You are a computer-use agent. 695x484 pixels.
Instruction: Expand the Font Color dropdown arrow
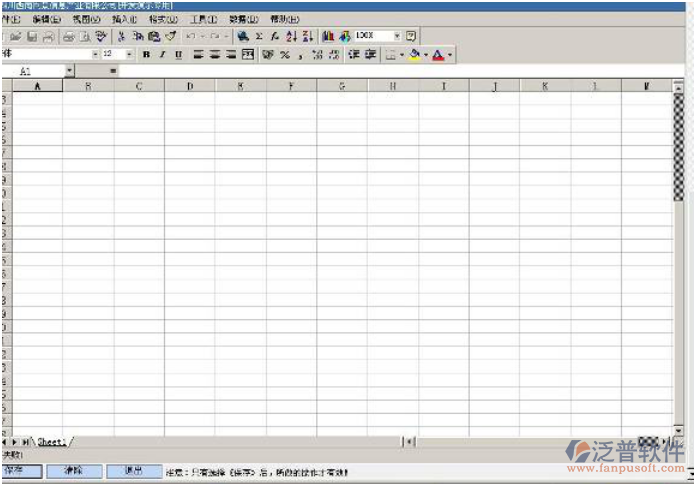(x=450, y=55)
